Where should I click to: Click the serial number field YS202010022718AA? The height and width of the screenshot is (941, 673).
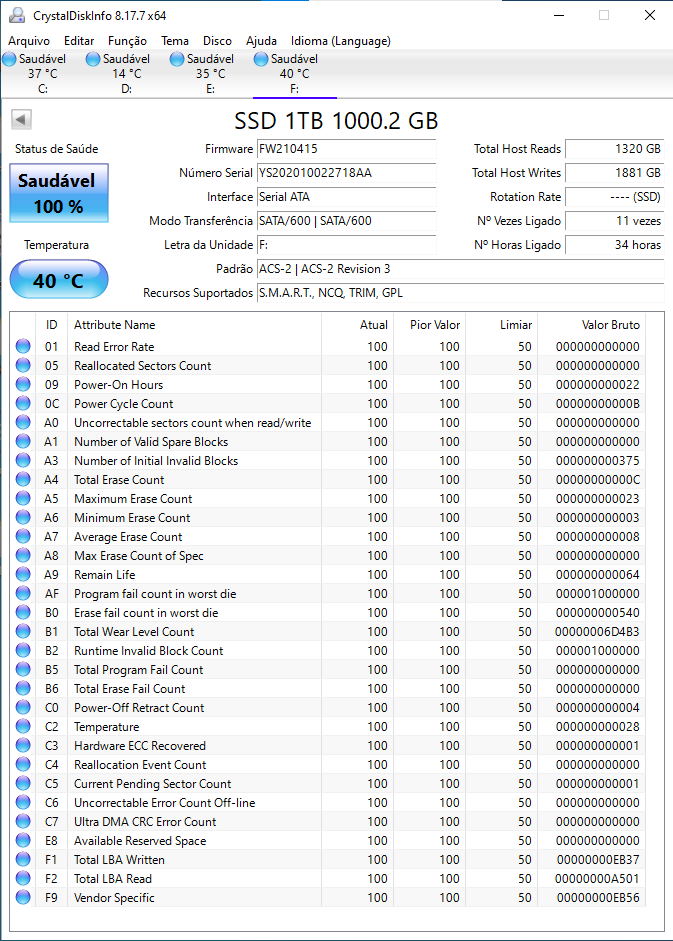click(x=346, y=173)
